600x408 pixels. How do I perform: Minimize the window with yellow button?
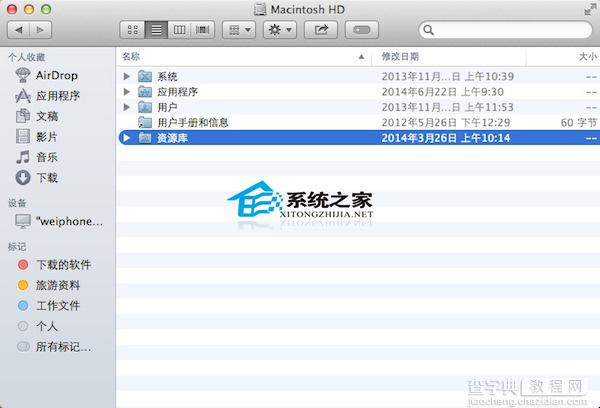(29, 9)
